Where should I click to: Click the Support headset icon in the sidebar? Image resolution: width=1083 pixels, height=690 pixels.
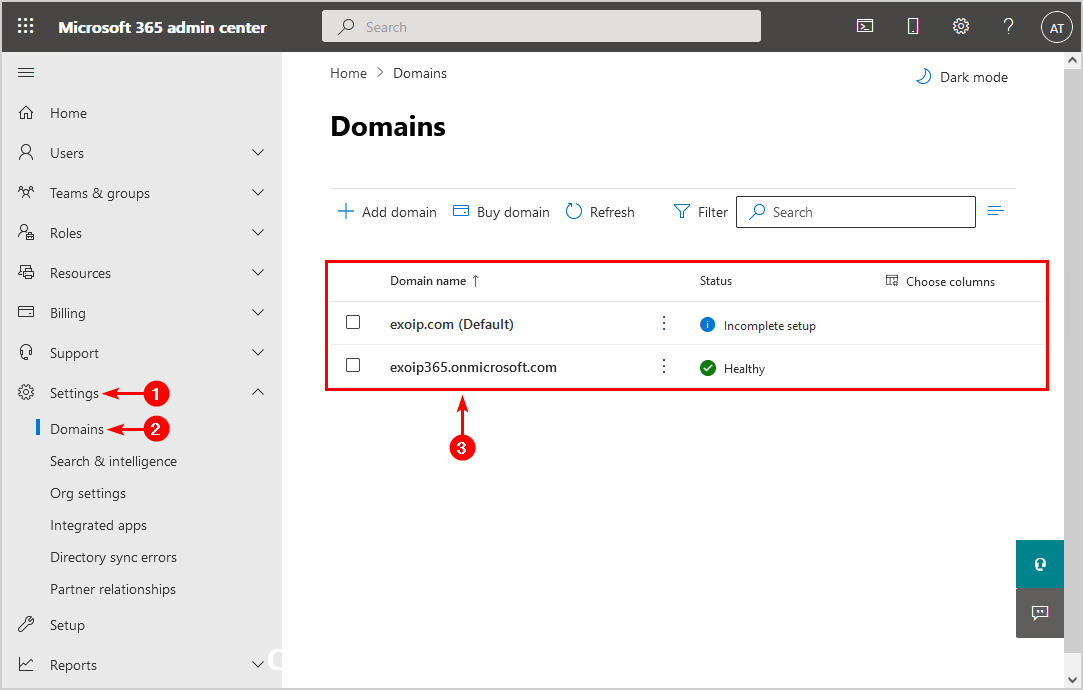pyautogui.click(x=26, y=353)
